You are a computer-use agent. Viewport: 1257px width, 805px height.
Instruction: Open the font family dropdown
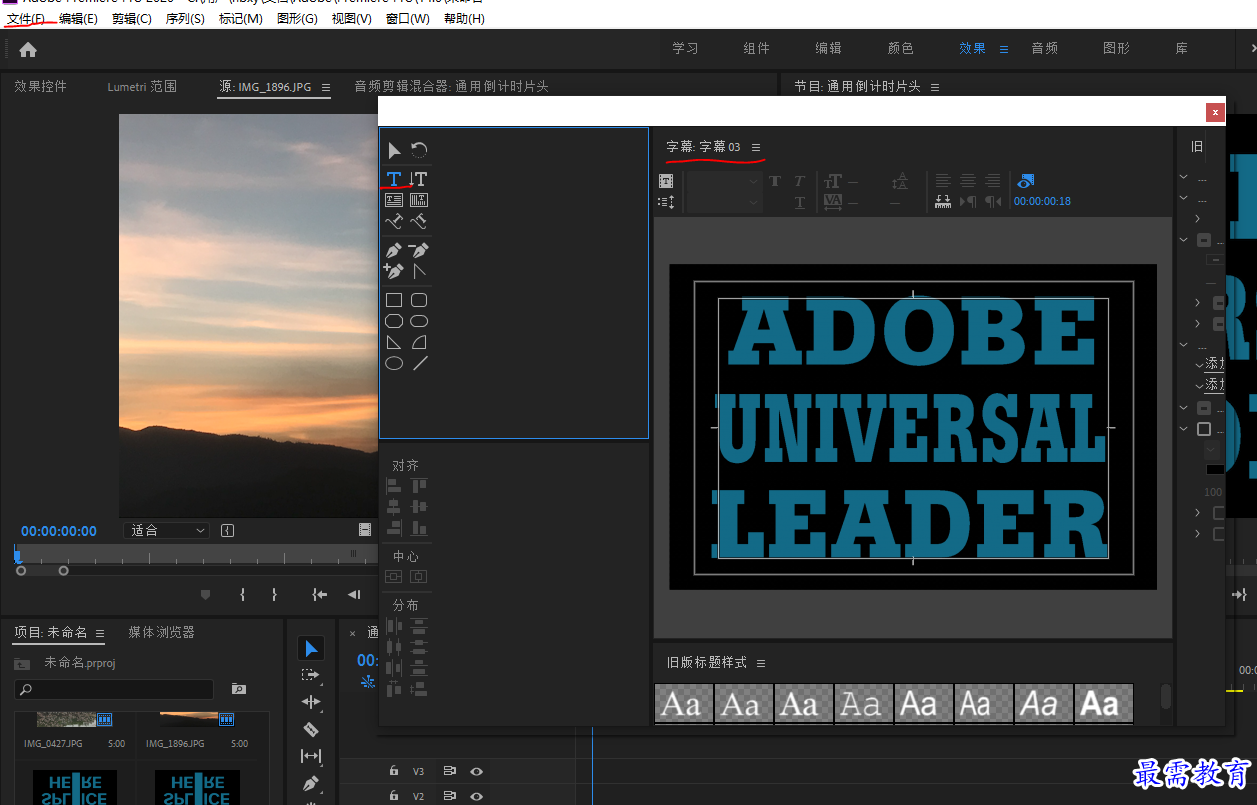click(x=725, y=181)
